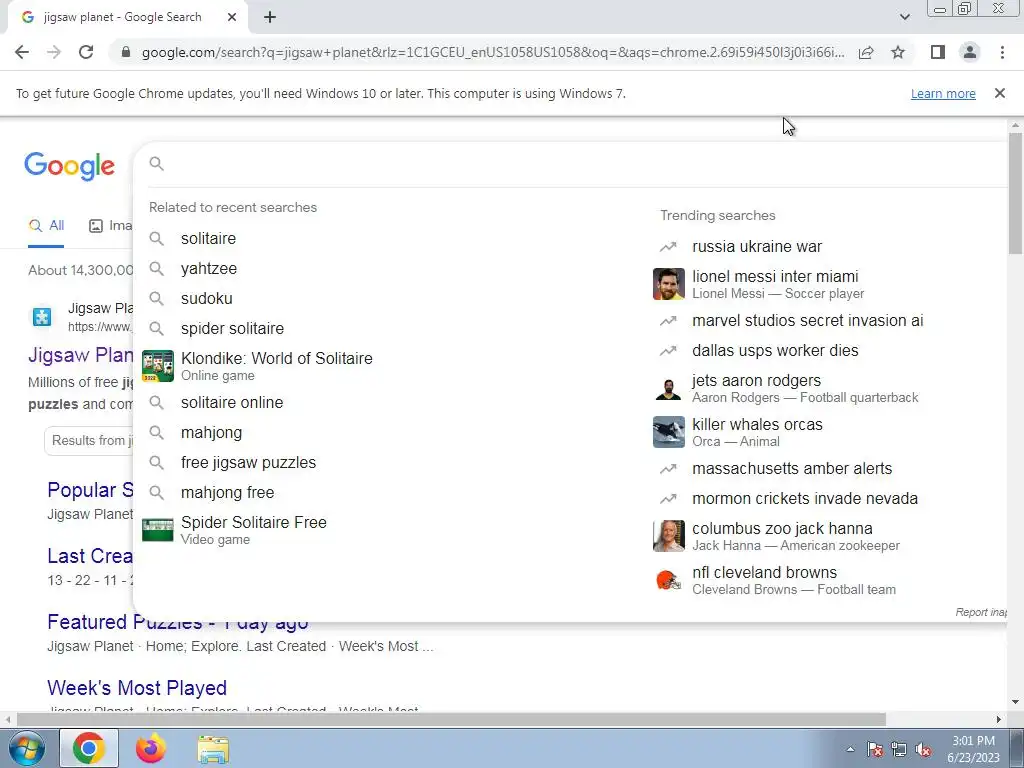
Task: Click the Chrome taskbar icon
Action: (89, 748)
